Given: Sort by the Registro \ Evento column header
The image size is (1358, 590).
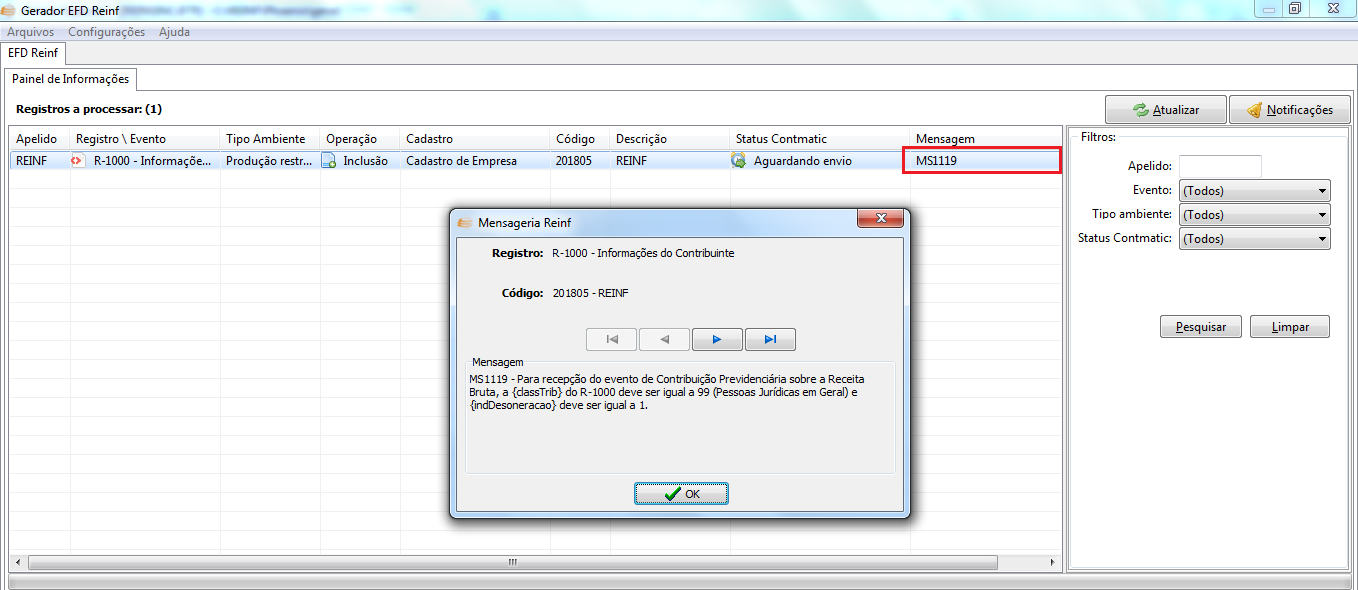Looking at the screenshot, I should [x=145, y=139].
